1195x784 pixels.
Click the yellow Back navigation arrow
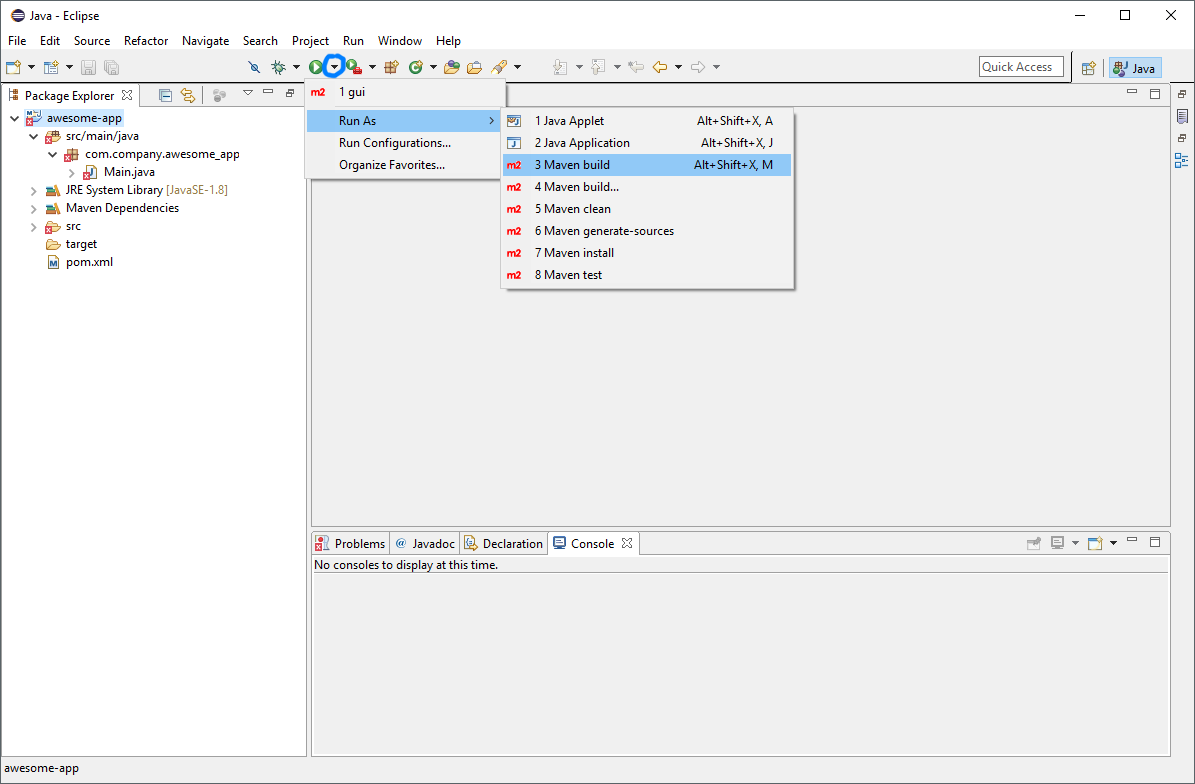(660, 67)
